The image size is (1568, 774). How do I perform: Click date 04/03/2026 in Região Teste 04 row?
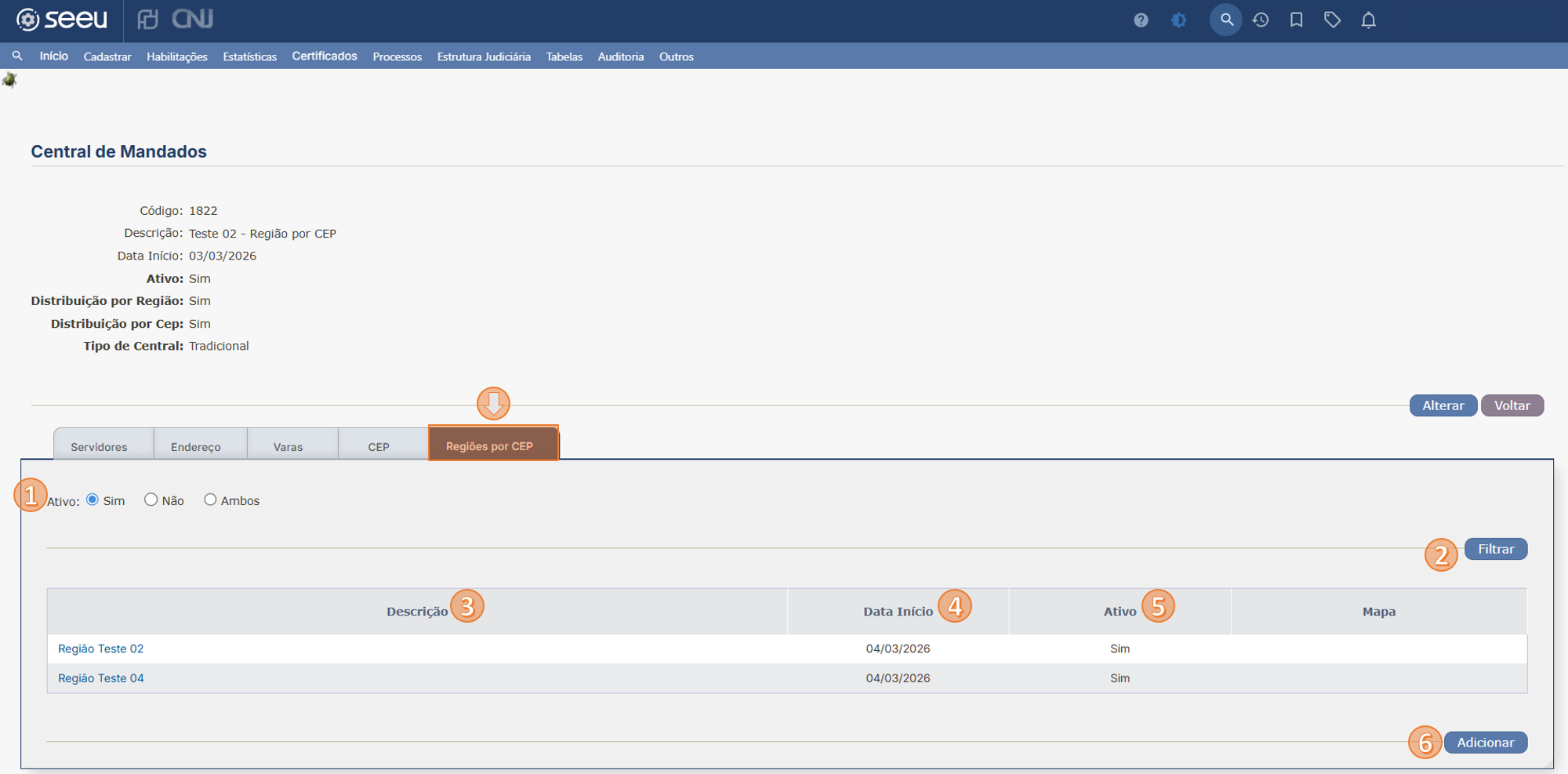[x=898, y=678]
